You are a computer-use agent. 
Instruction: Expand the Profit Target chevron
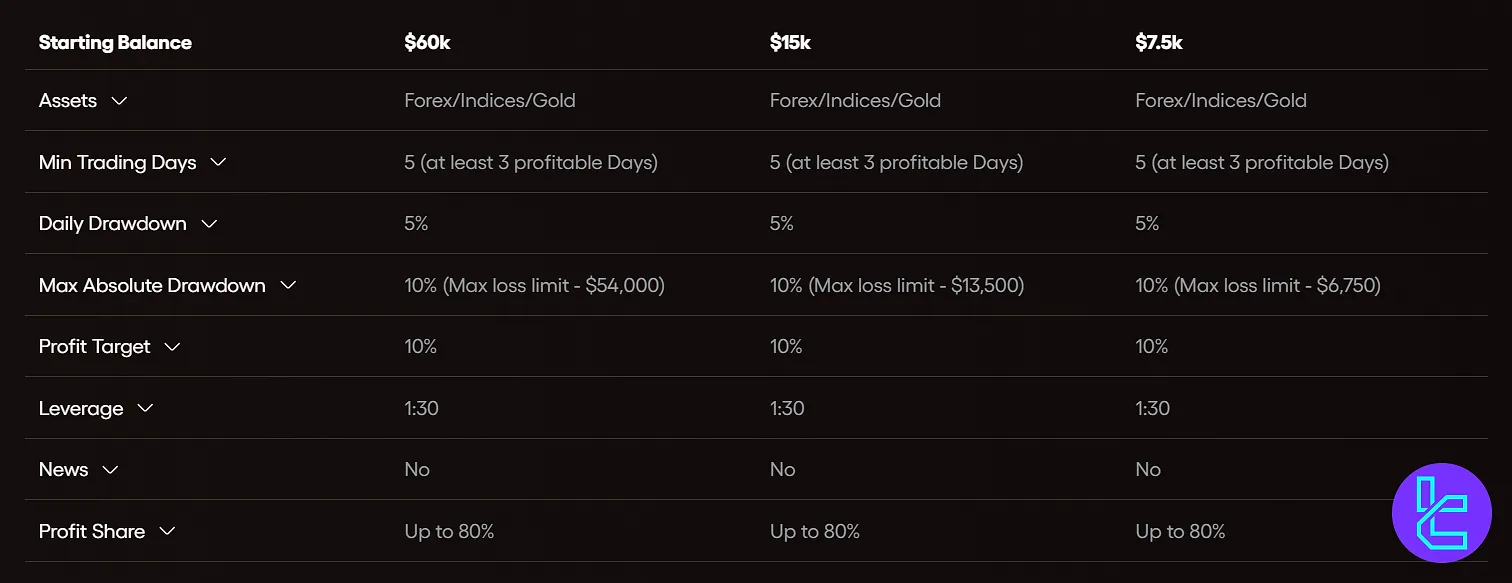[x=172, y=347]
